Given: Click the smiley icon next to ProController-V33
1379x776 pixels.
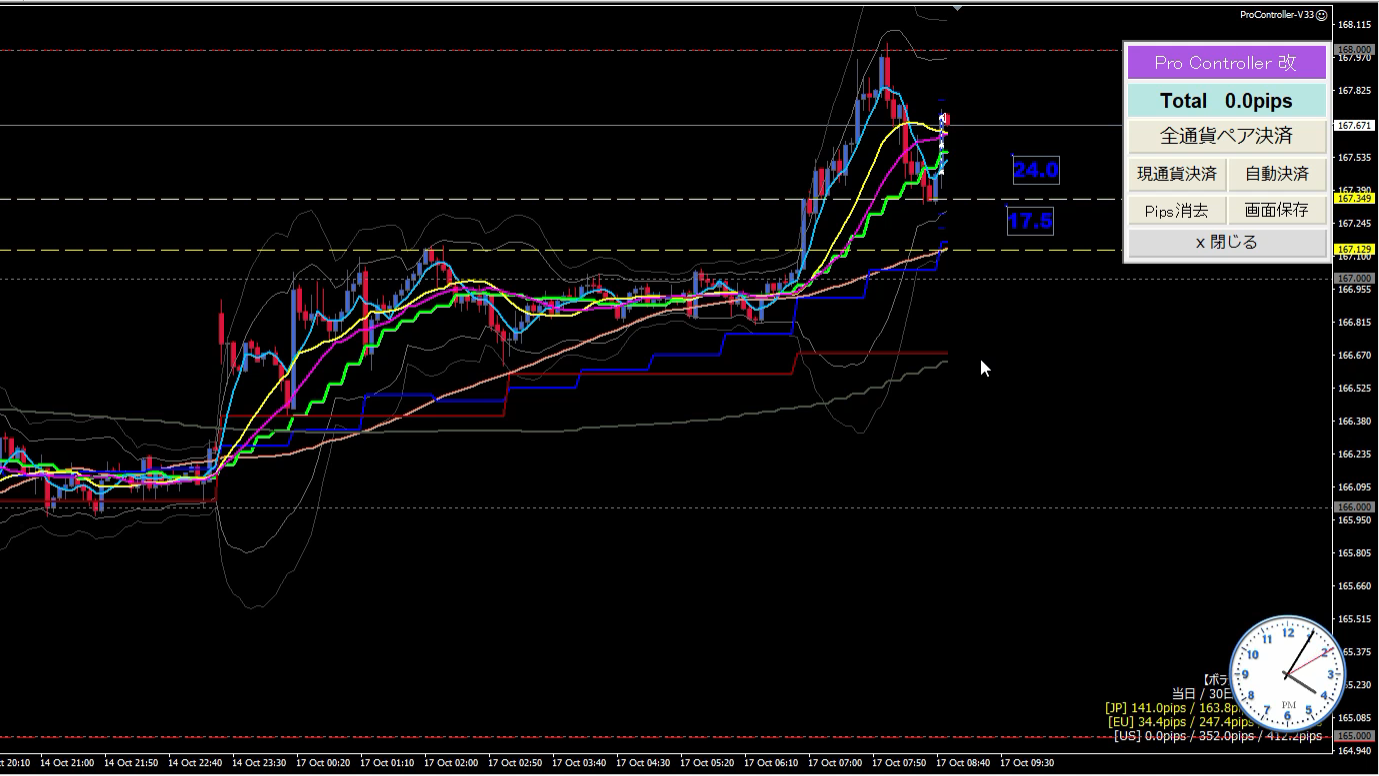Looking at the screenshot, I should (1321, 15).
